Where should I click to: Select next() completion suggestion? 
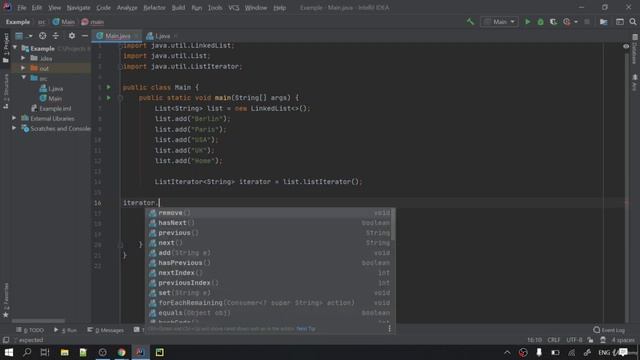[269, 243]
